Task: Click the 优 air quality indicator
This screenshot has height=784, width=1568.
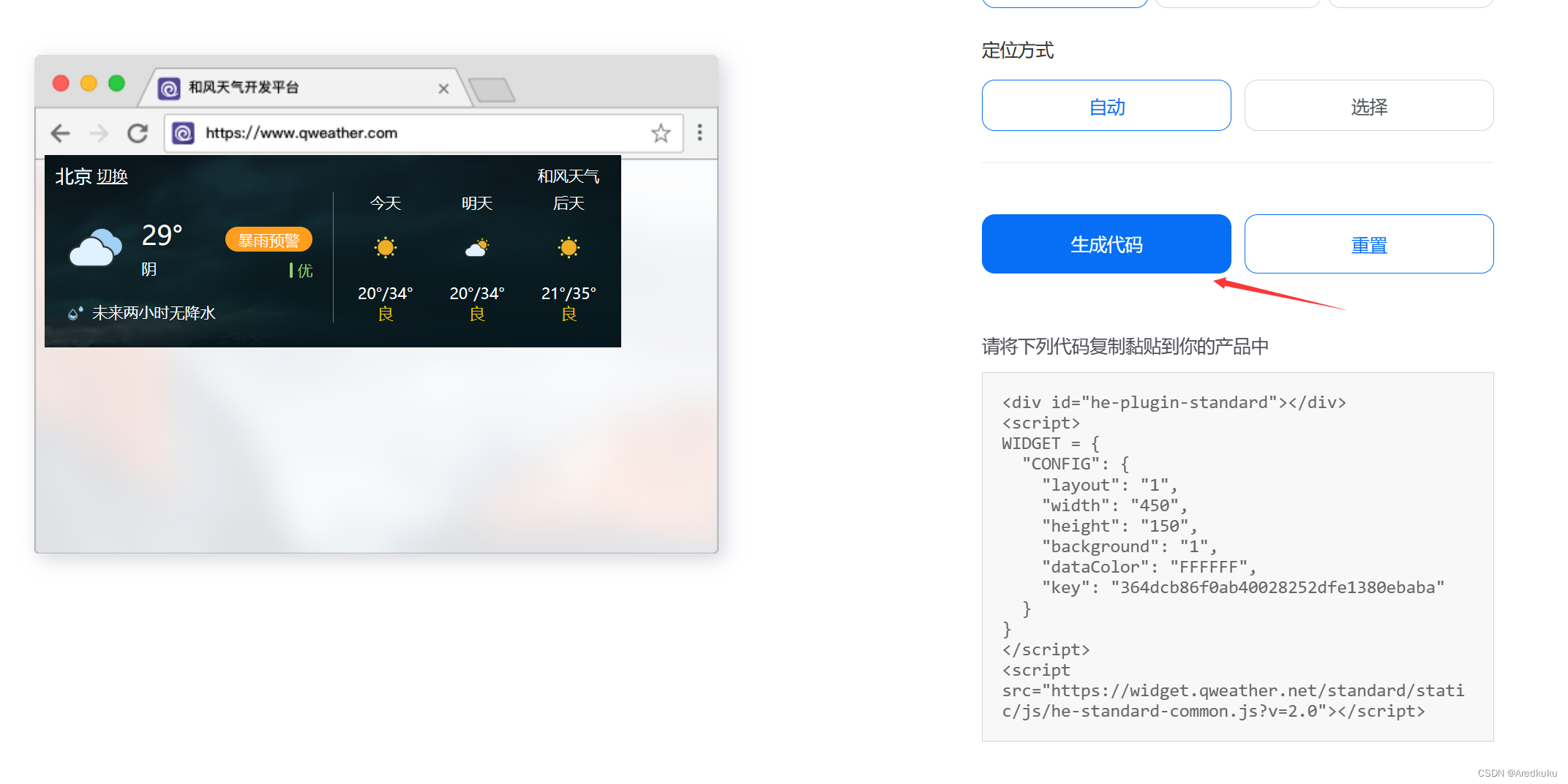Action: pyautogui.click(x=301, y=271)
